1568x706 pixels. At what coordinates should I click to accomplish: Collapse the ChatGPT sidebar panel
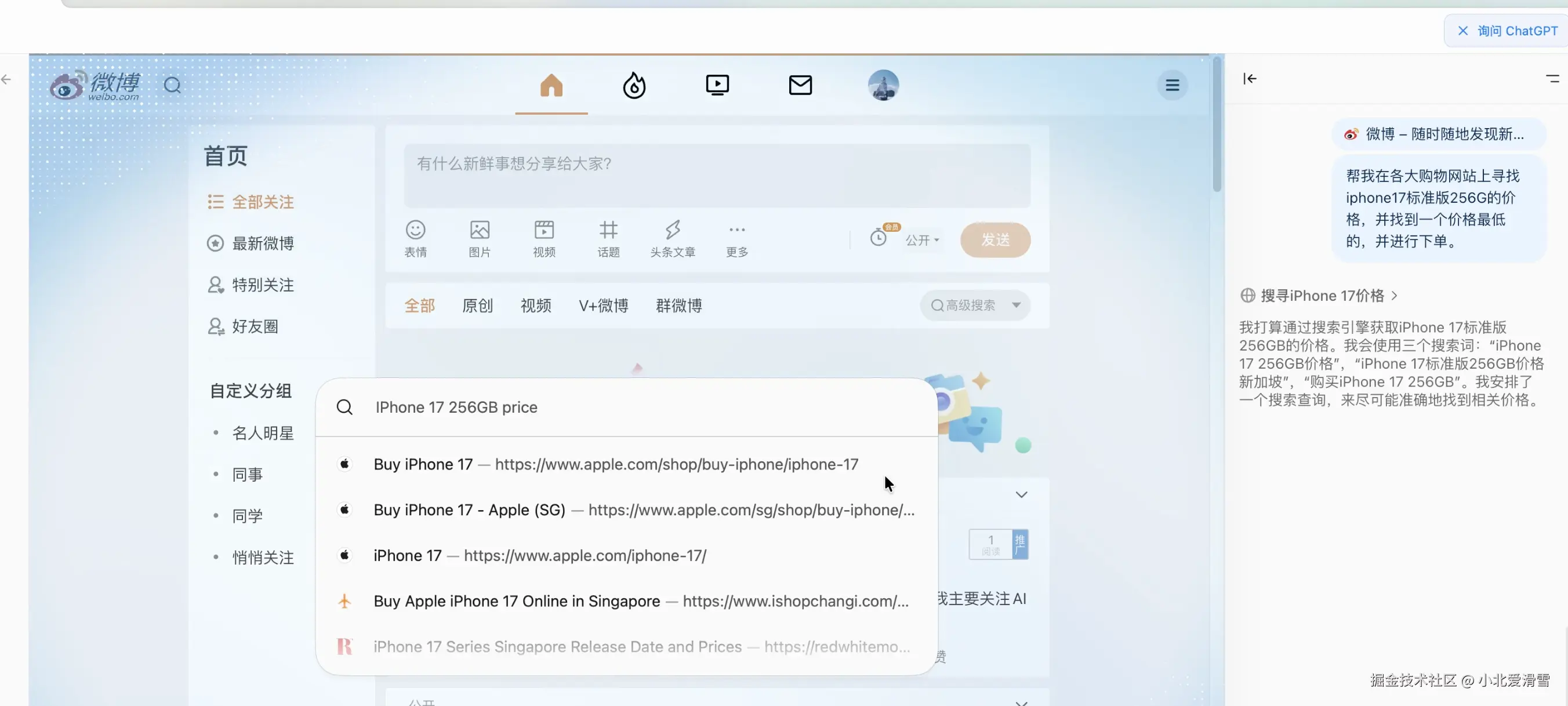(1249, 78)
